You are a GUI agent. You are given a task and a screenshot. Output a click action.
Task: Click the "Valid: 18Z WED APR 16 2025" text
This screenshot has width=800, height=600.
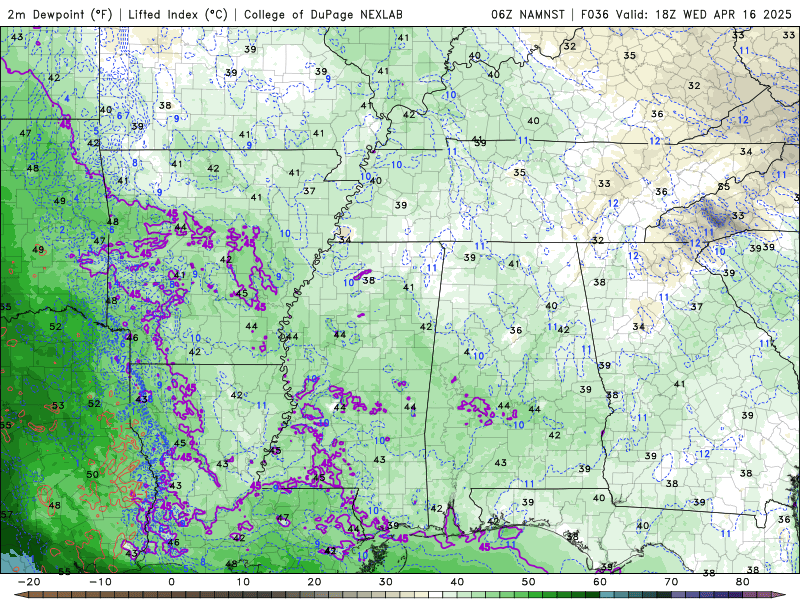click(704, 14)
